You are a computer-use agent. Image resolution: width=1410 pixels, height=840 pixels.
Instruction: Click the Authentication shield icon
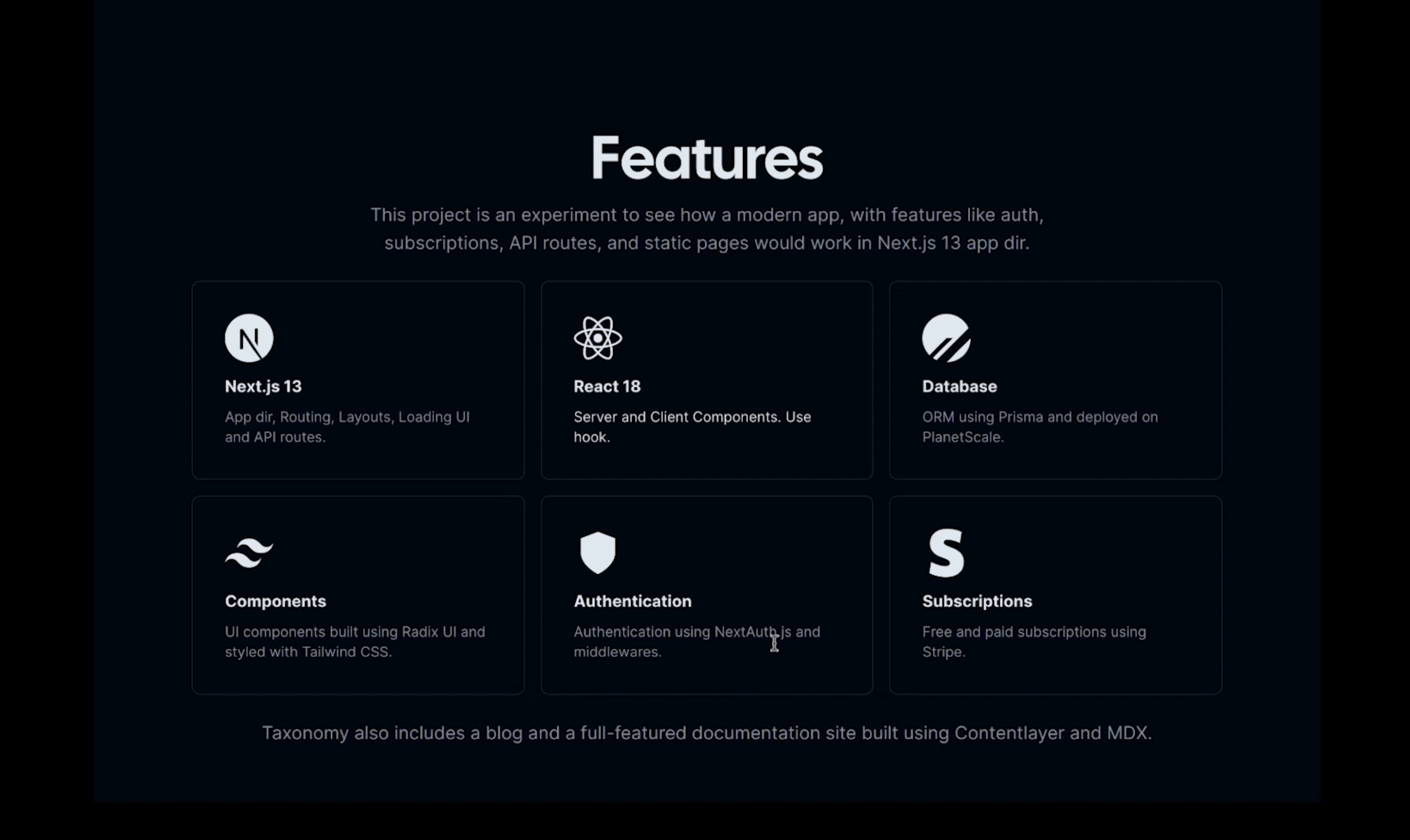coord(598,552)
